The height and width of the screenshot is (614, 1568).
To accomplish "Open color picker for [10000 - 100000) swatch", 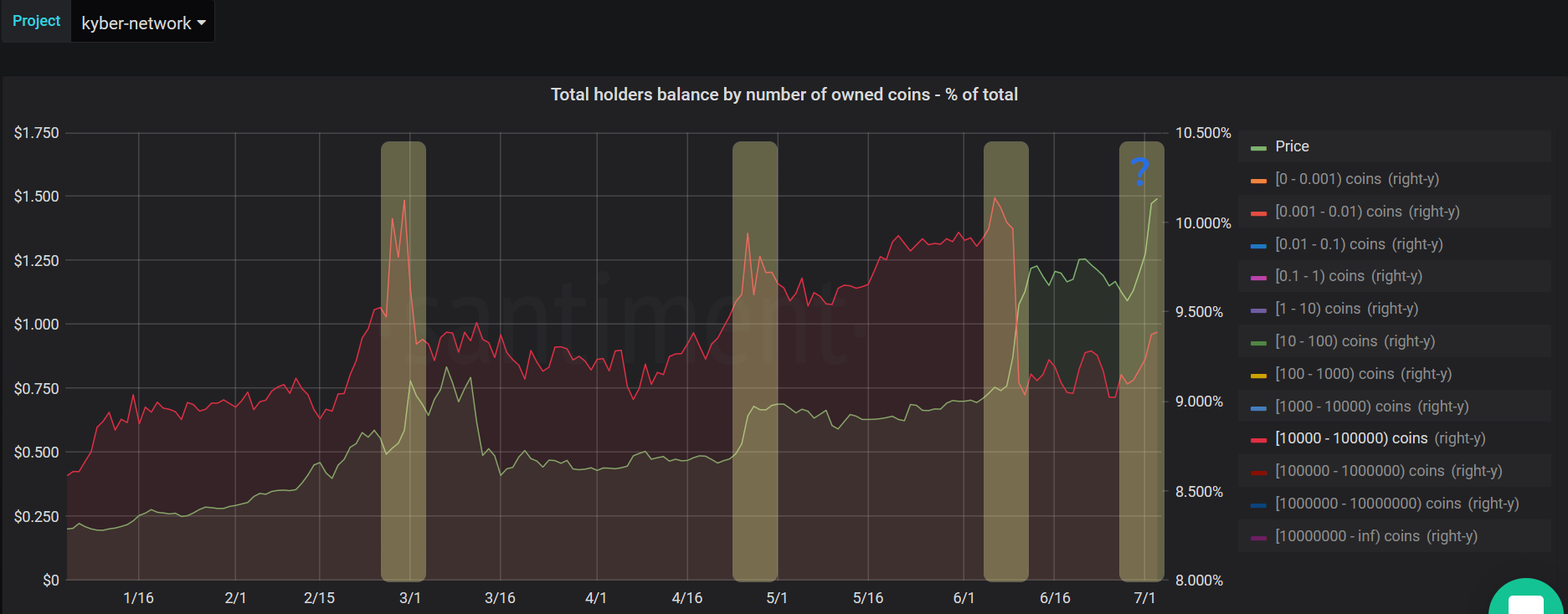I will [x=1258, y=440].
